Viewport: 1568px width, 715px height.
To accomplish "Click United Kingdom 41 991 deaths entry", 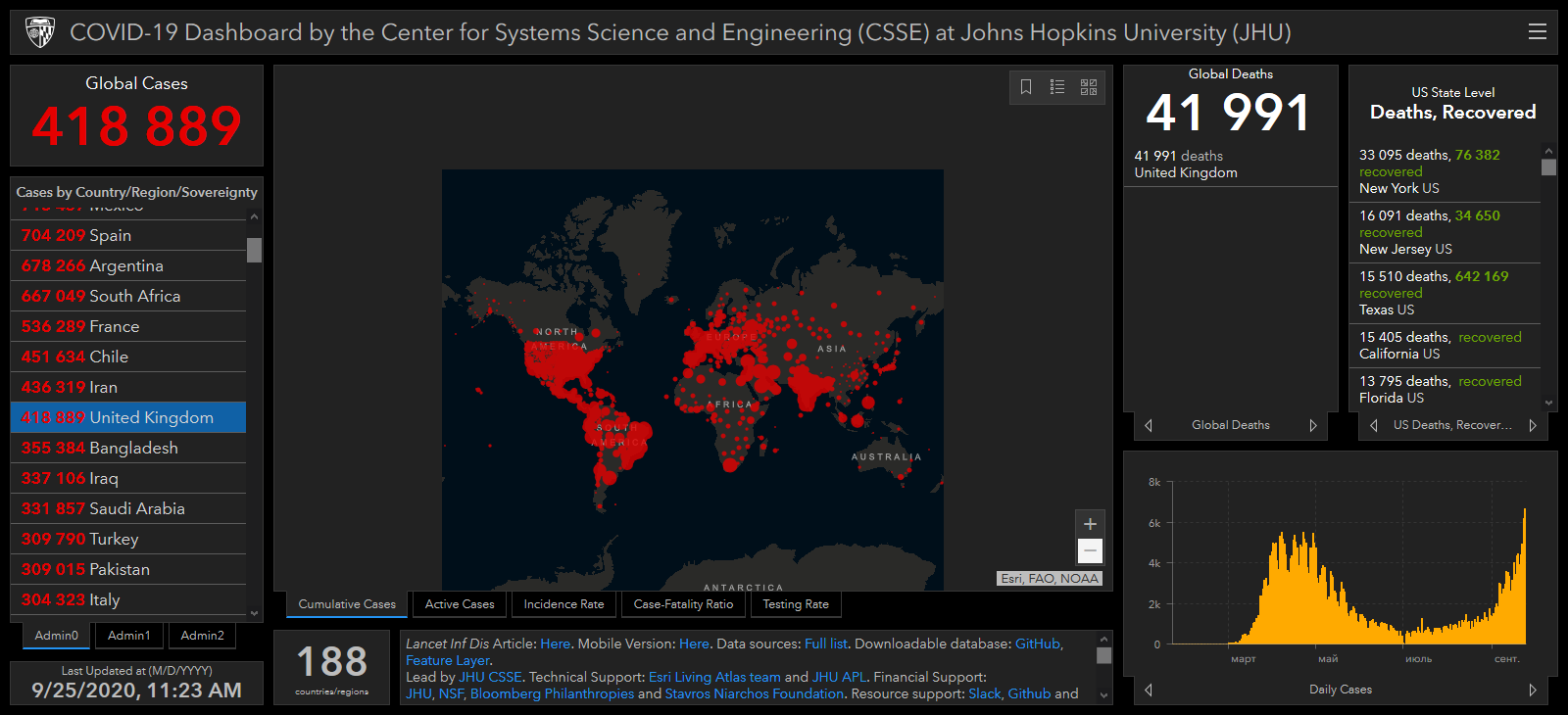I will [x=1231, y=164].
